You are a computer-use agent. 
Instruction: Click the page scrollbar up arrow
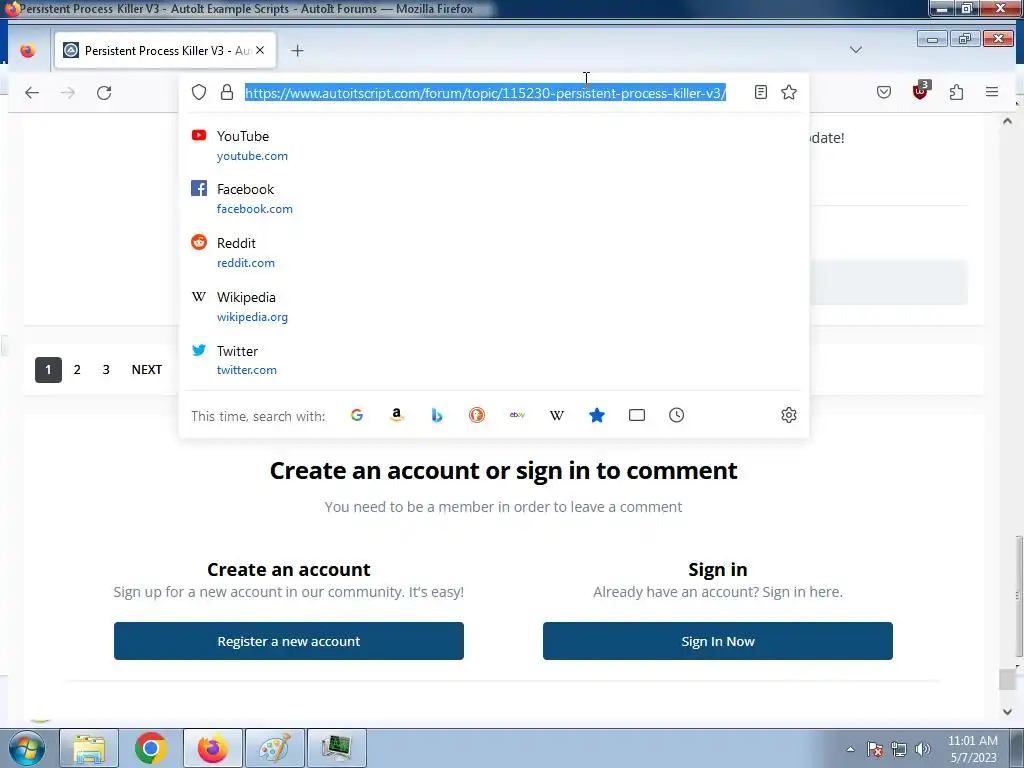pyautogui.click(x=1007, y=121)
